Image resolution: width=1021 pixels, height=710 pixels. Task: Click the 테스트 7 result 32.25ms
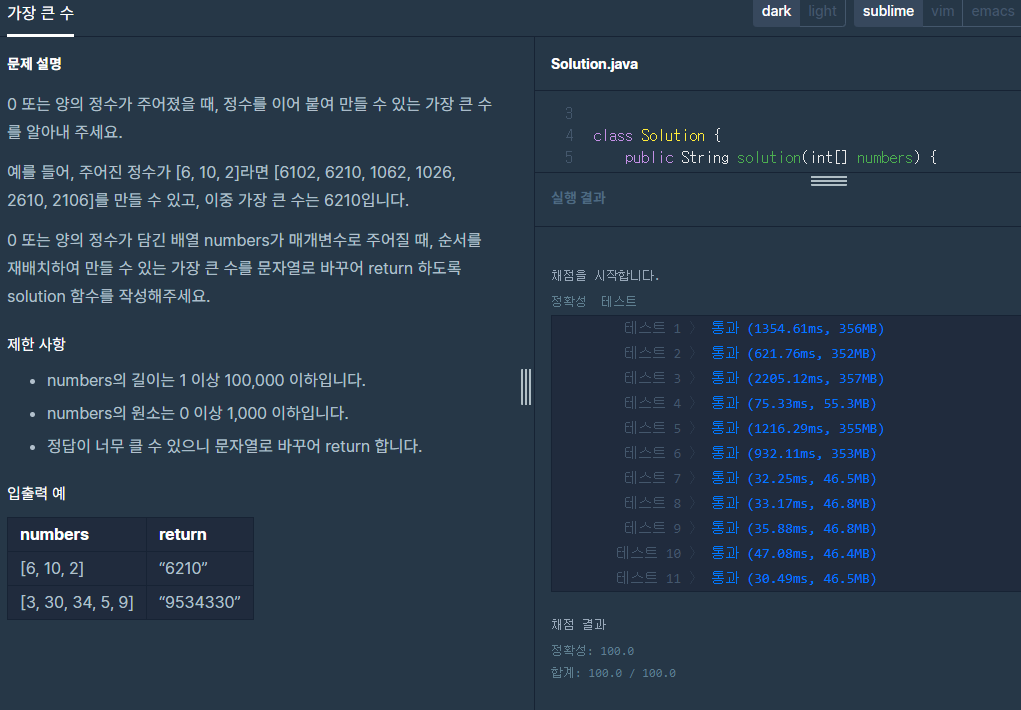(x=794, y=479)
